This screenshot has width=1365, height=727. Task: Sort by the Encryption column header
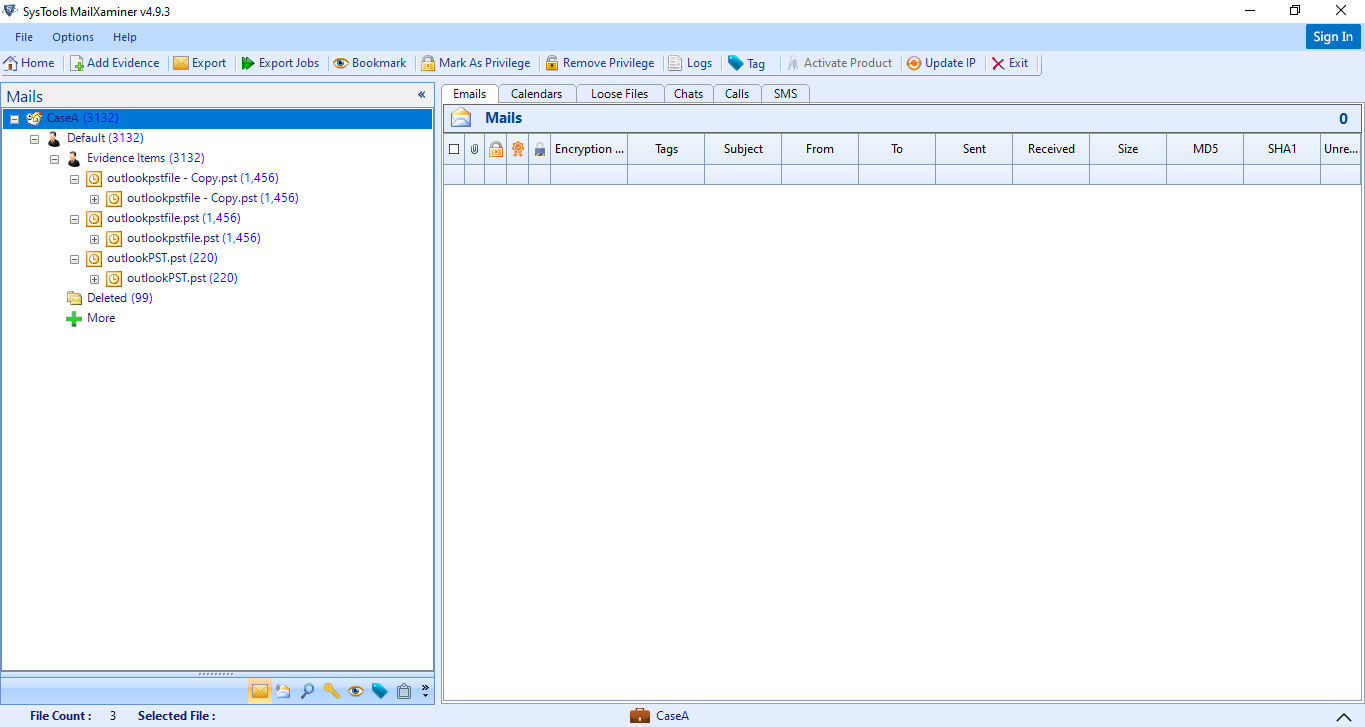589,149
